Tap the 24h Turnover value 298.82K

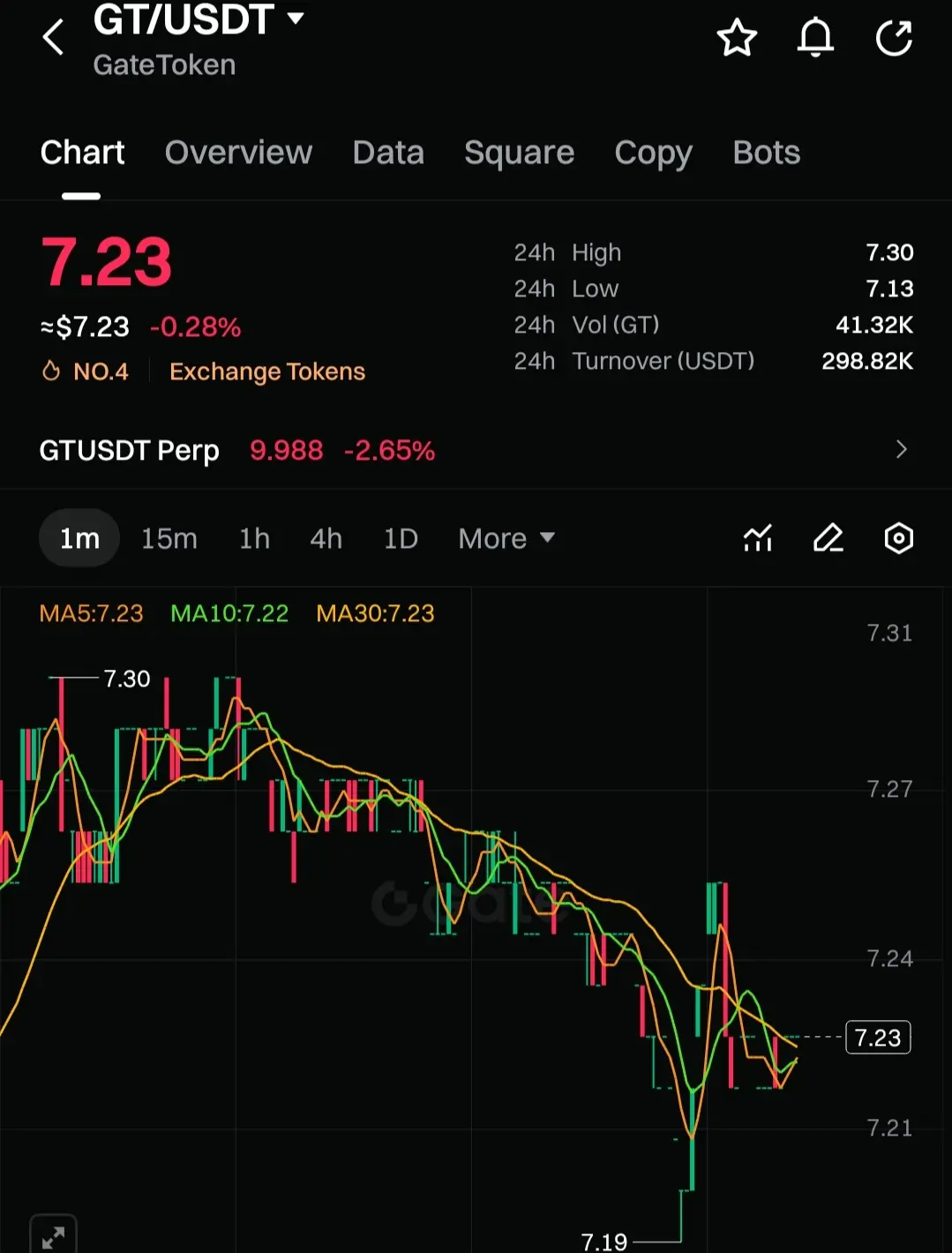point(867,361)
